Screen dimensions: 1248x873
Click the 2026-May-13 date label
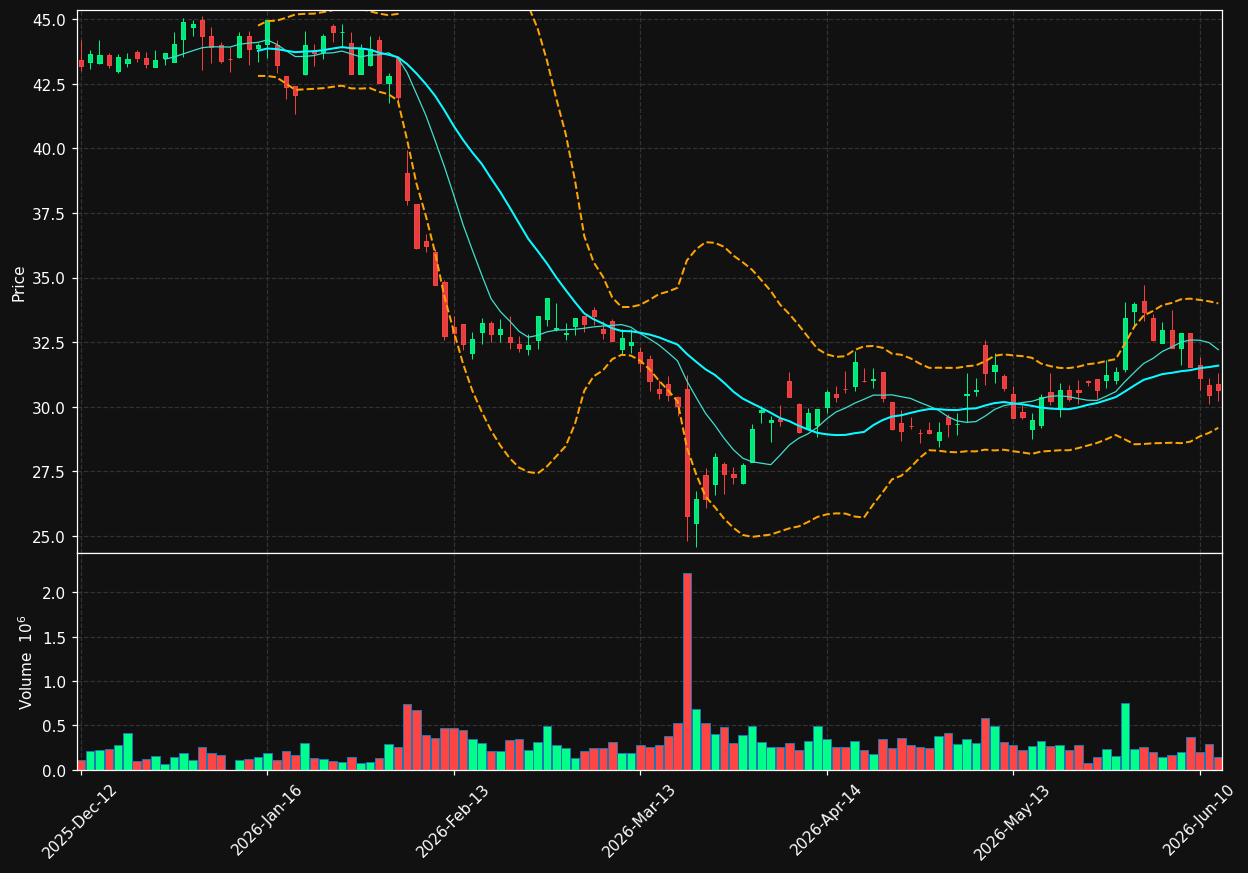(1013, 821)
